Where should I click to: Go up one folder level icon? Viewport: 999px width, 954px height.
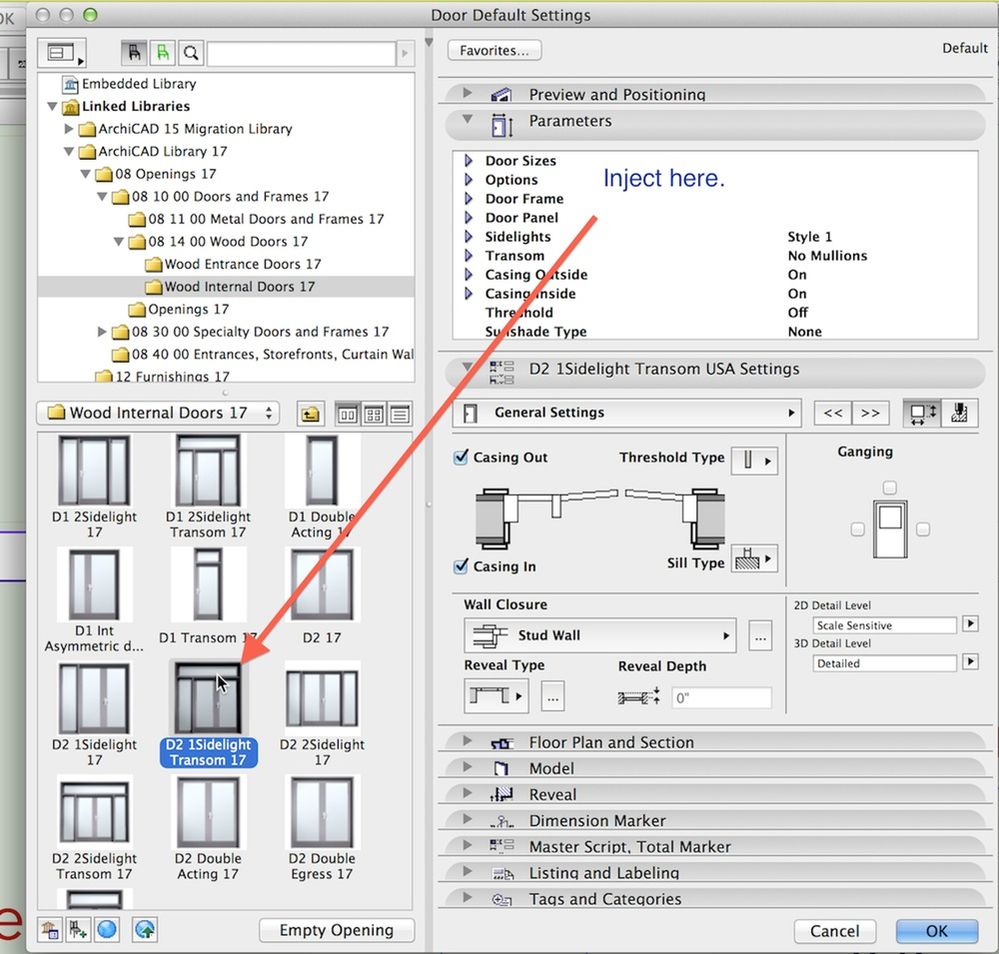coord(310,415)
